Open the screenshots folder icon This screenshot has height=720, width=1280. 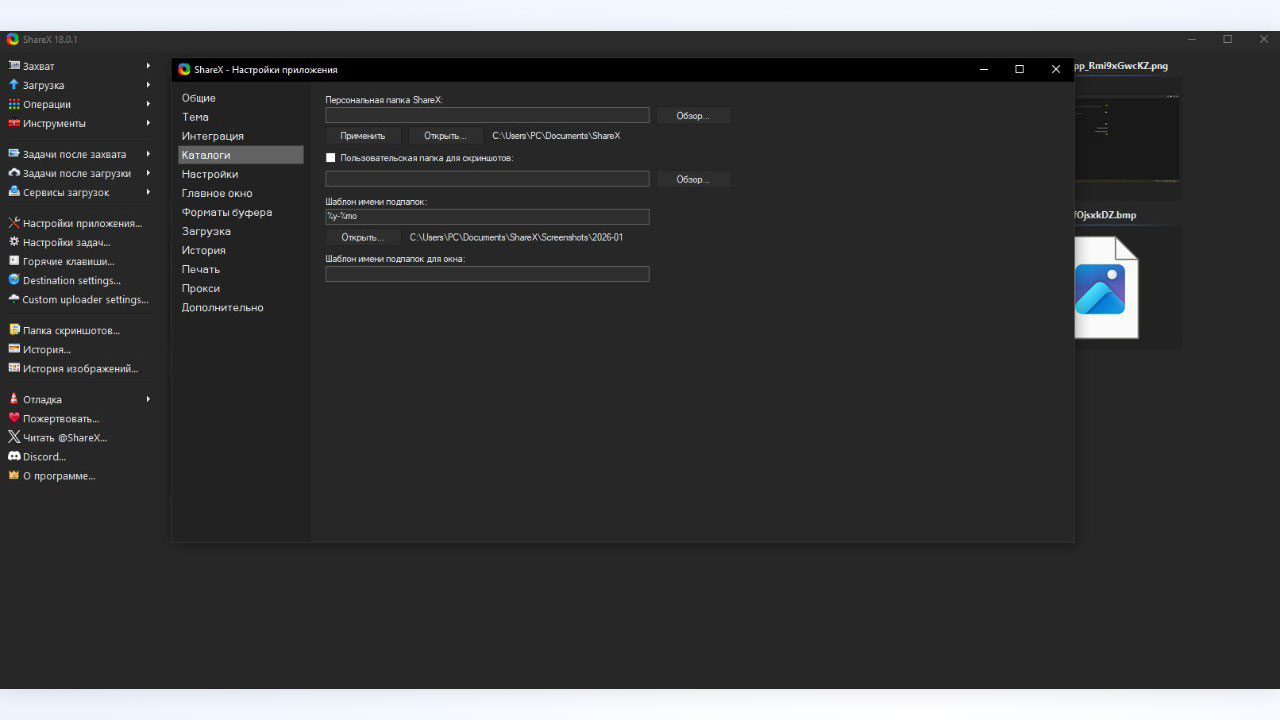pyautogui.click(x=14, y=330)
